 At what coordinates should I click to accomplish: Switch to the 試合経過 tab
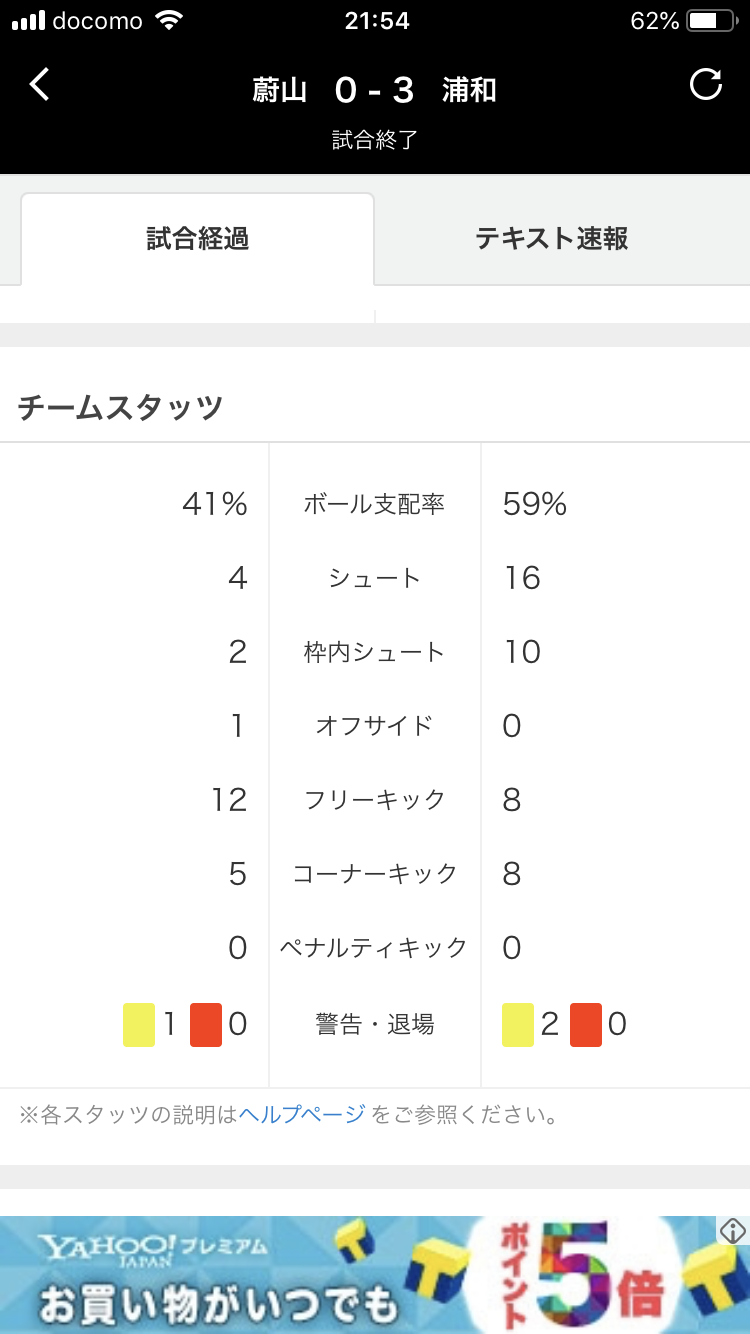click(x=197, y=239)
